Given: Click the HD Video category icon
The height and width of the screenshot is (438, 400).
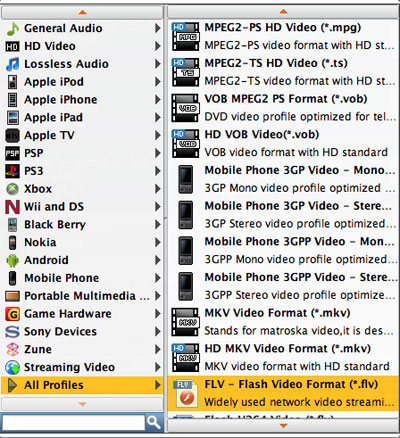Looking at the screenshot, I should click(x=12, y=47).
